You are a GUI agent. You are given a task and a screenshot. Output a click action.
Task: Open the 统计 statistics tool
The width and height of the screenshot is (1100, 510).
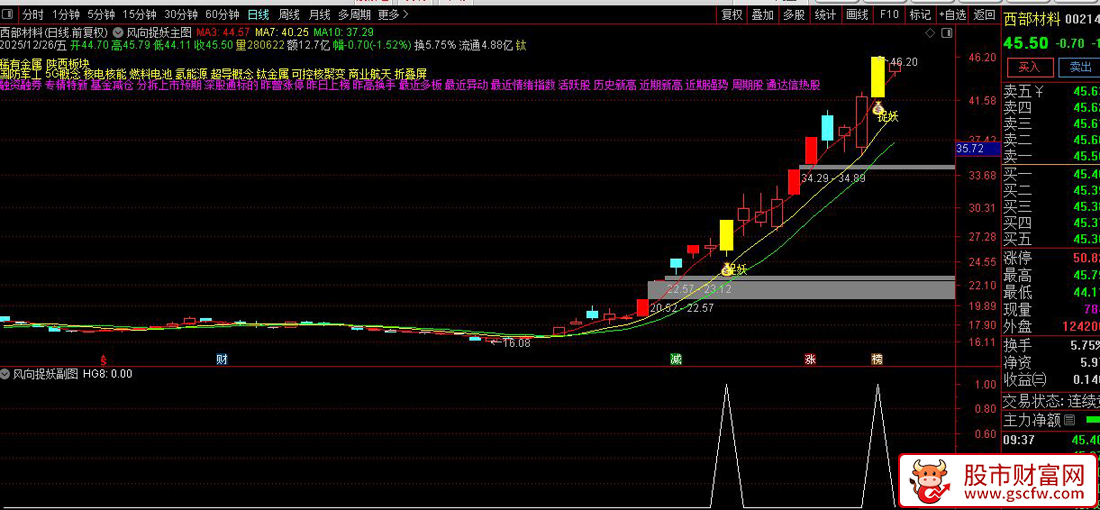[825, 14]
